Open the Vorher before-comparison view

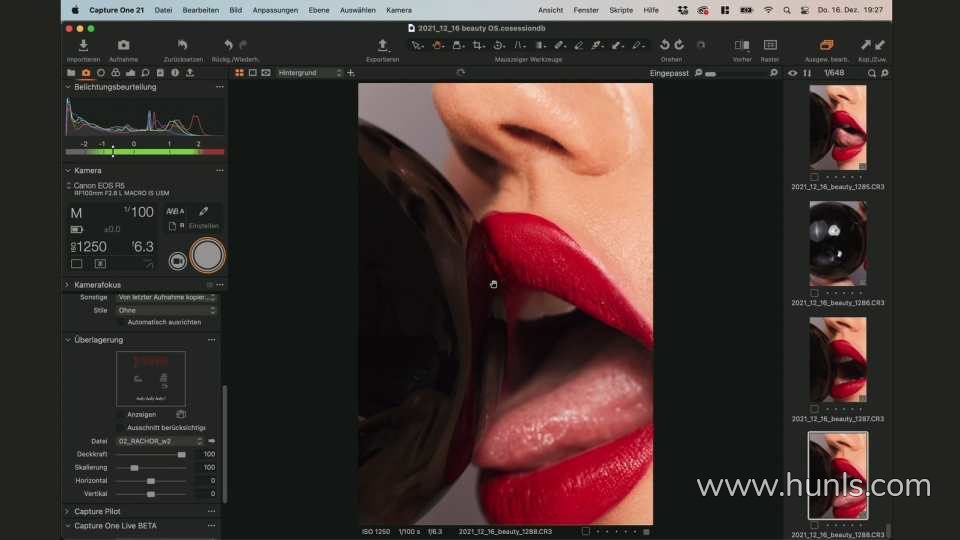click(x=741, y=46)
